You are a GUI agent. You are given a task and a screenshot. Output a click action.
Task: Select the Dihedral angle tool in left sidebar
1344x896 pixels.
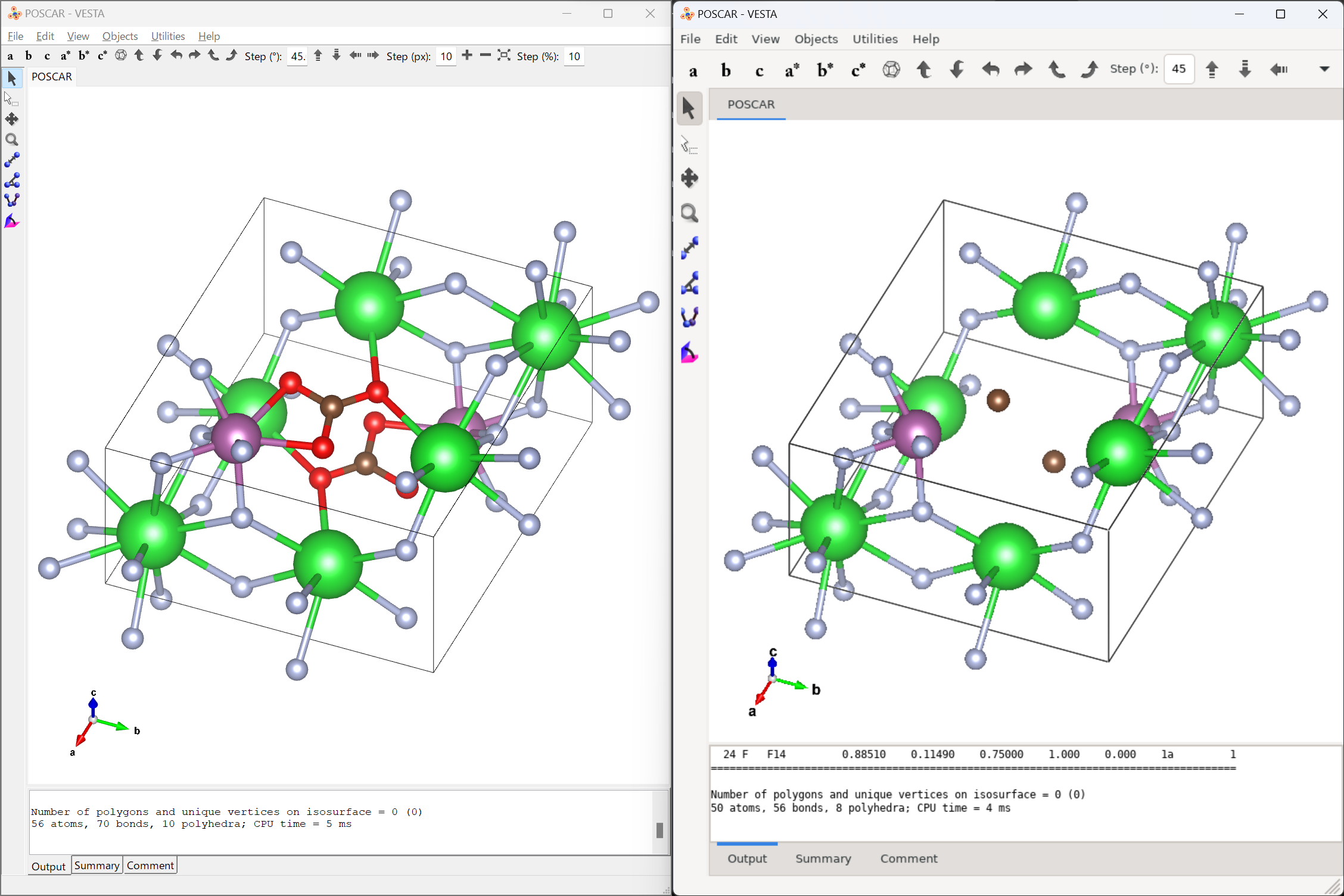coord(11,200)
